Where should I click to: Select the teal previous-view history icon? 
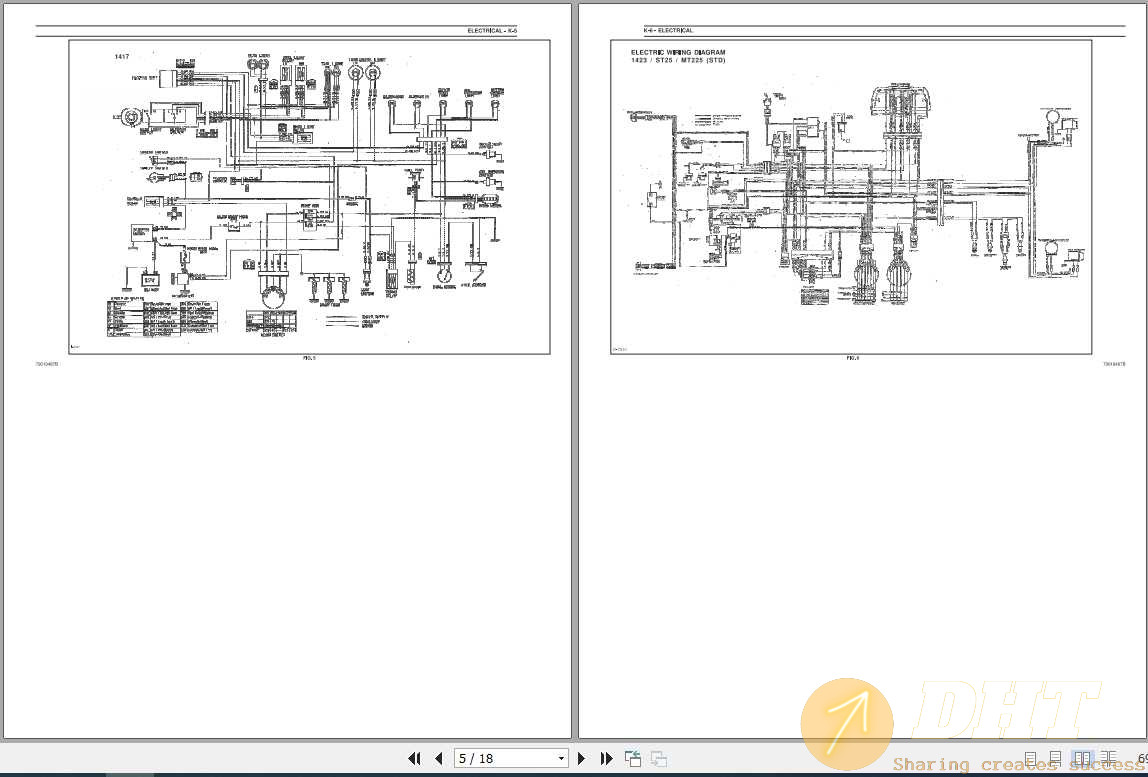632,758
